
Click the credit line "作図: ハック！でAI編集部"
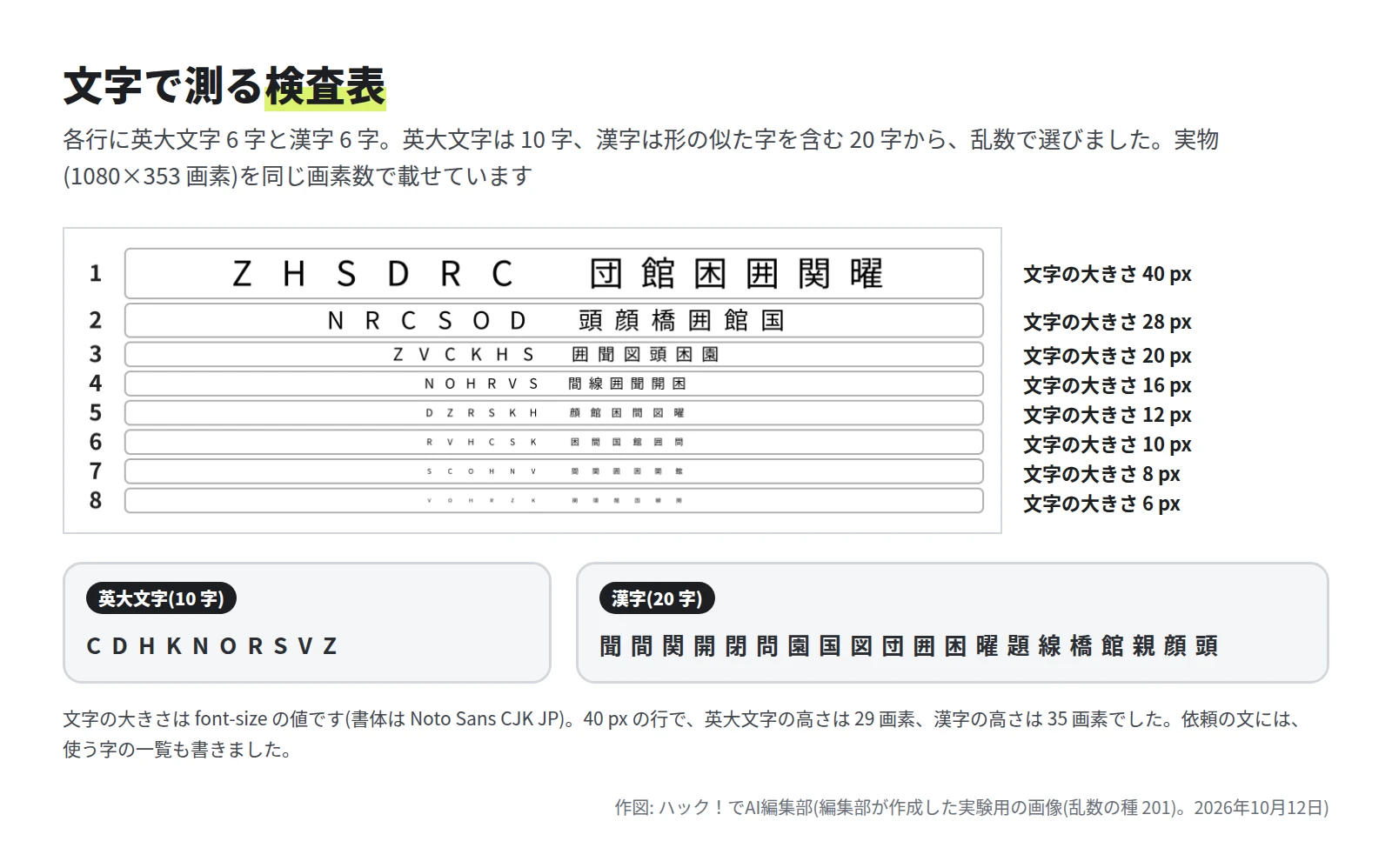point(972,807)
